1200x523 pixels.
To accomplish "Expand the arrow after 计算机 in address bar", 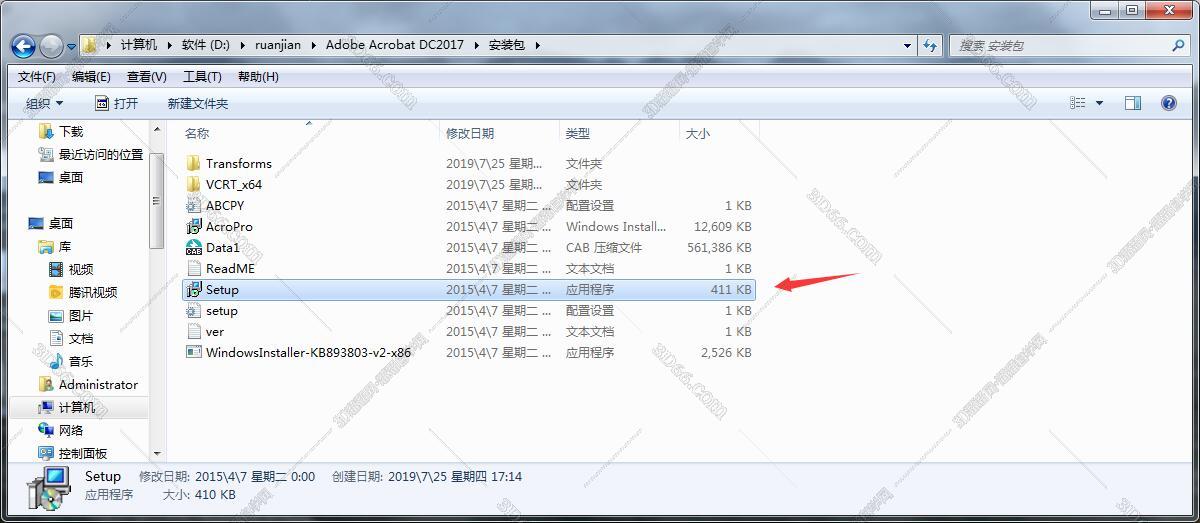I will pos(169,45).
